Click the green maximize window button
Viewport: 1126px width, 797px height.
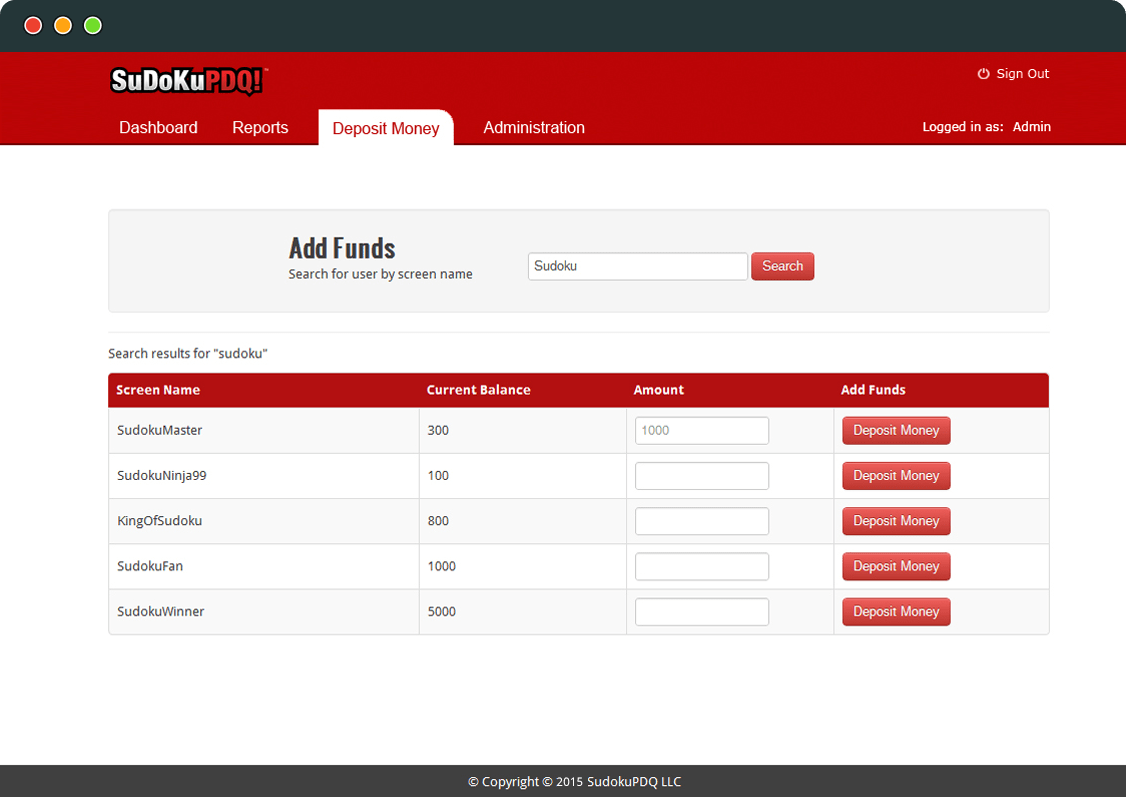click(x=93, y=26)
